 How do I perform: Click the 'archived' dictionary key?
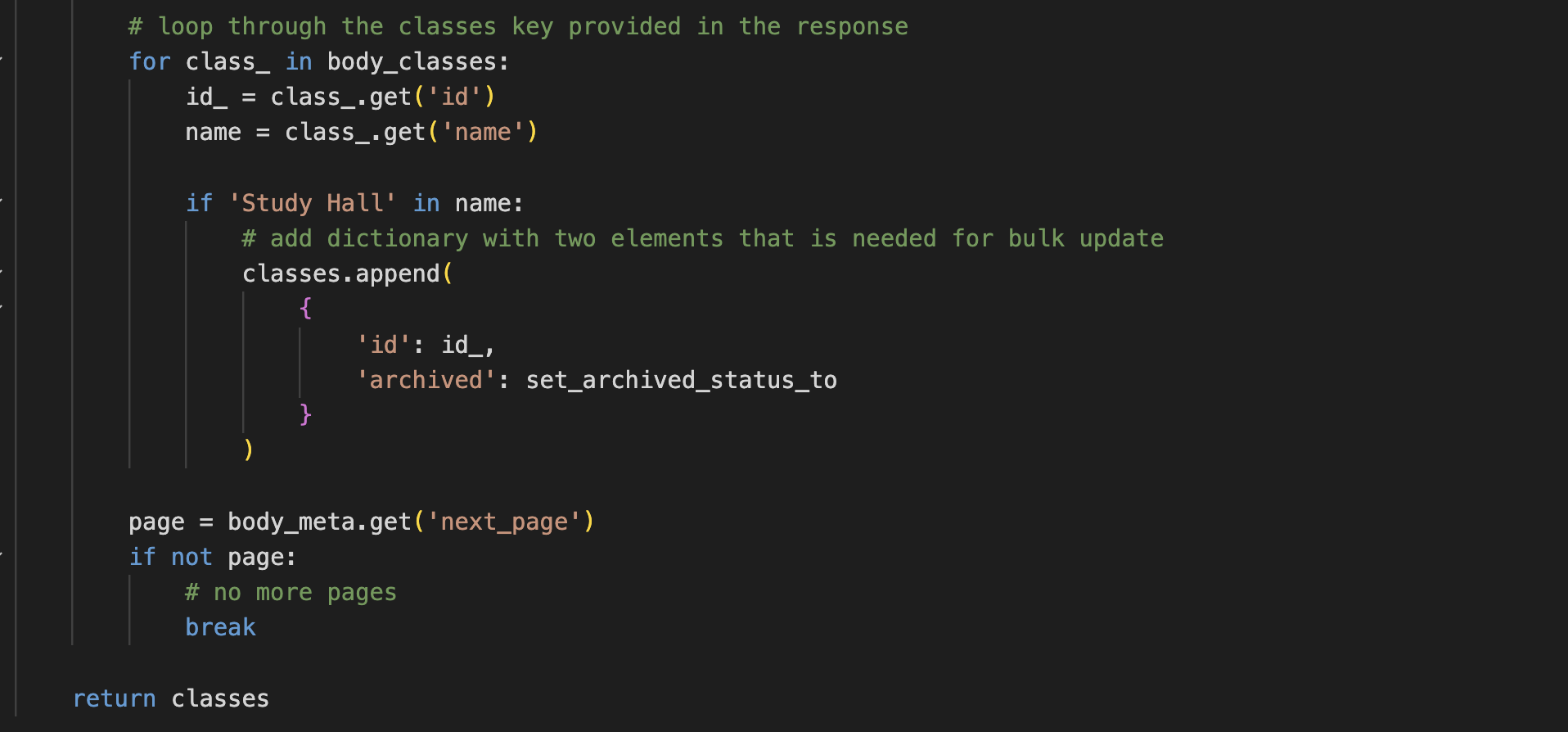pos(426,380)
